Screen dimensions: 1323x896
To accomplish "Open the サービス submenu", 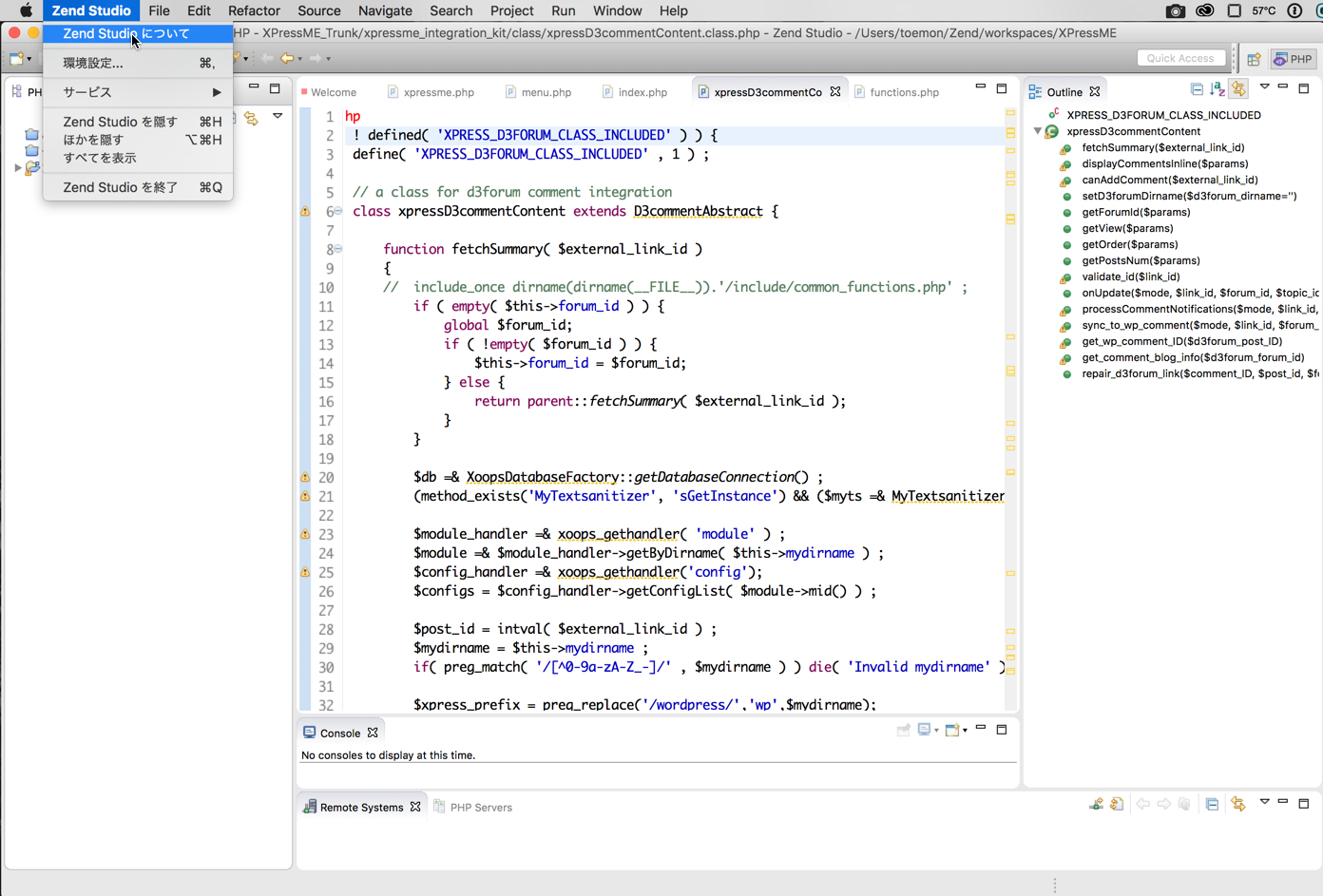I will pyautogui.click(x=138, y=92).
